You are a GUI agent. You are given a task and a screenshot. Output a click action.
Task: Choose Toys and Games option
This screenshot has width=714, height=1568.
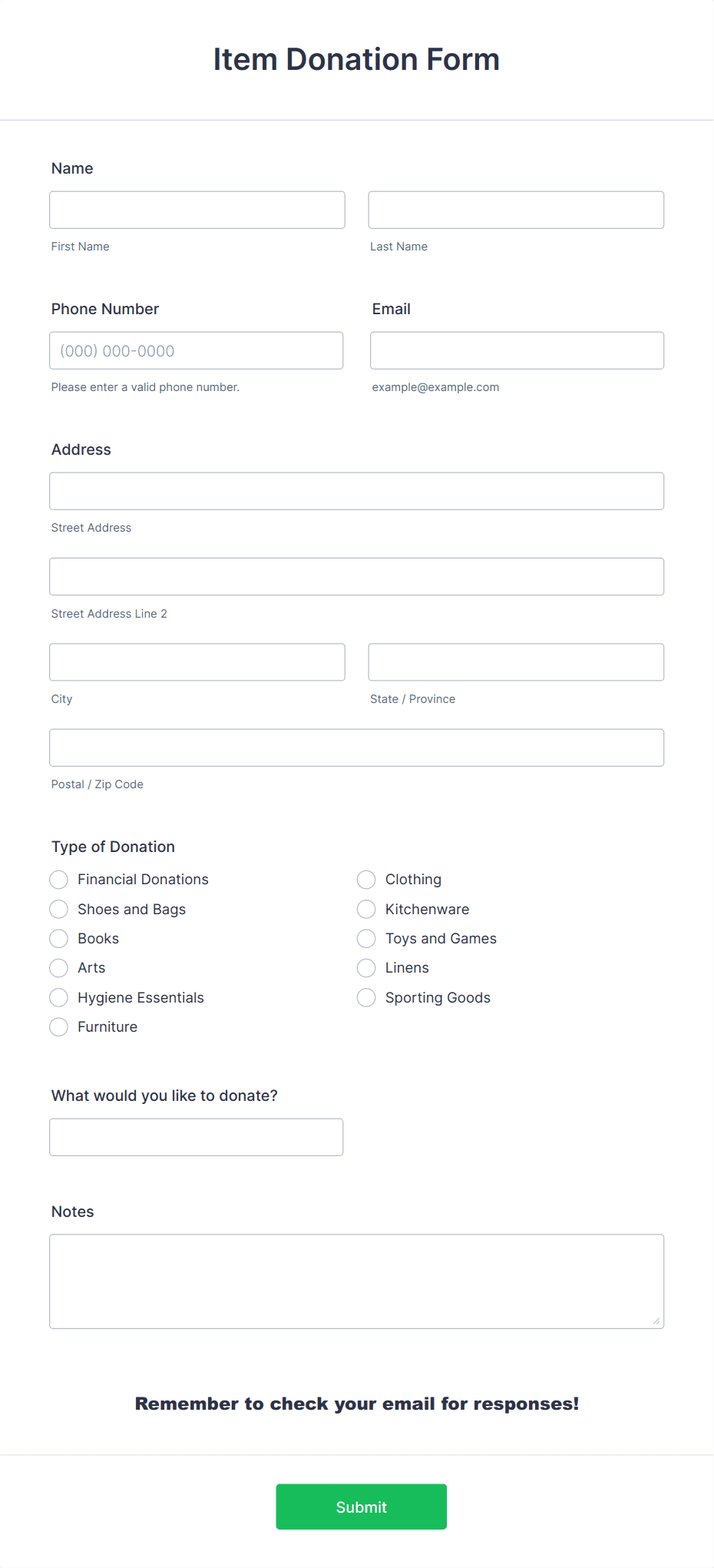point(366,939)
